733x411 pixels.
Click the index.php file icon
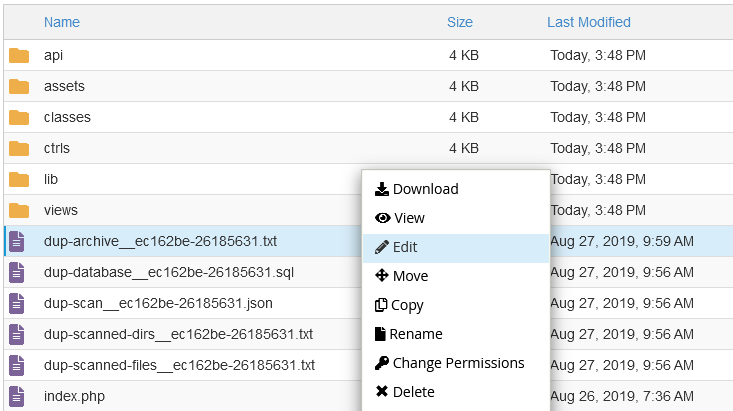point(18,397)
